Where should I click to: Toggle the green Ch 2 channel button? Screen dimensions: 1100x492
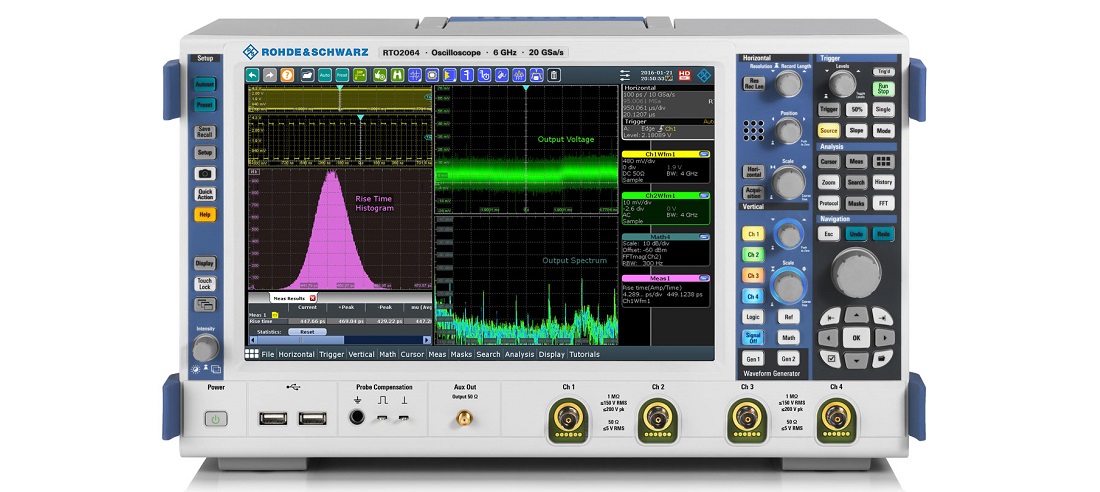(x=753, y=255)
